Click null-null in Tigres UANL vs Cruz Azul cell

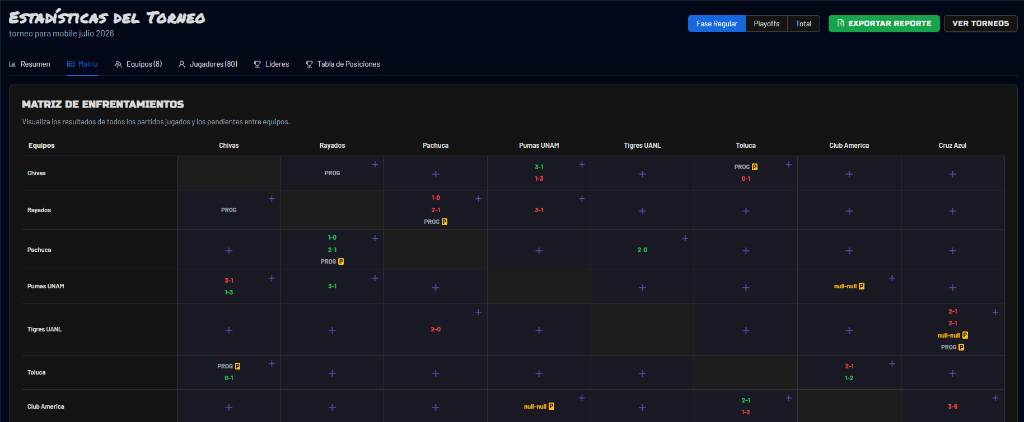[x=948, y=335]
